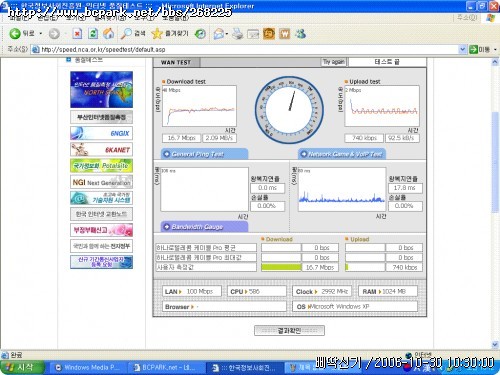Open the banner directly below the spiral banner
The height and width of the screenshot is (375, 500).
(x=101, y=214)
